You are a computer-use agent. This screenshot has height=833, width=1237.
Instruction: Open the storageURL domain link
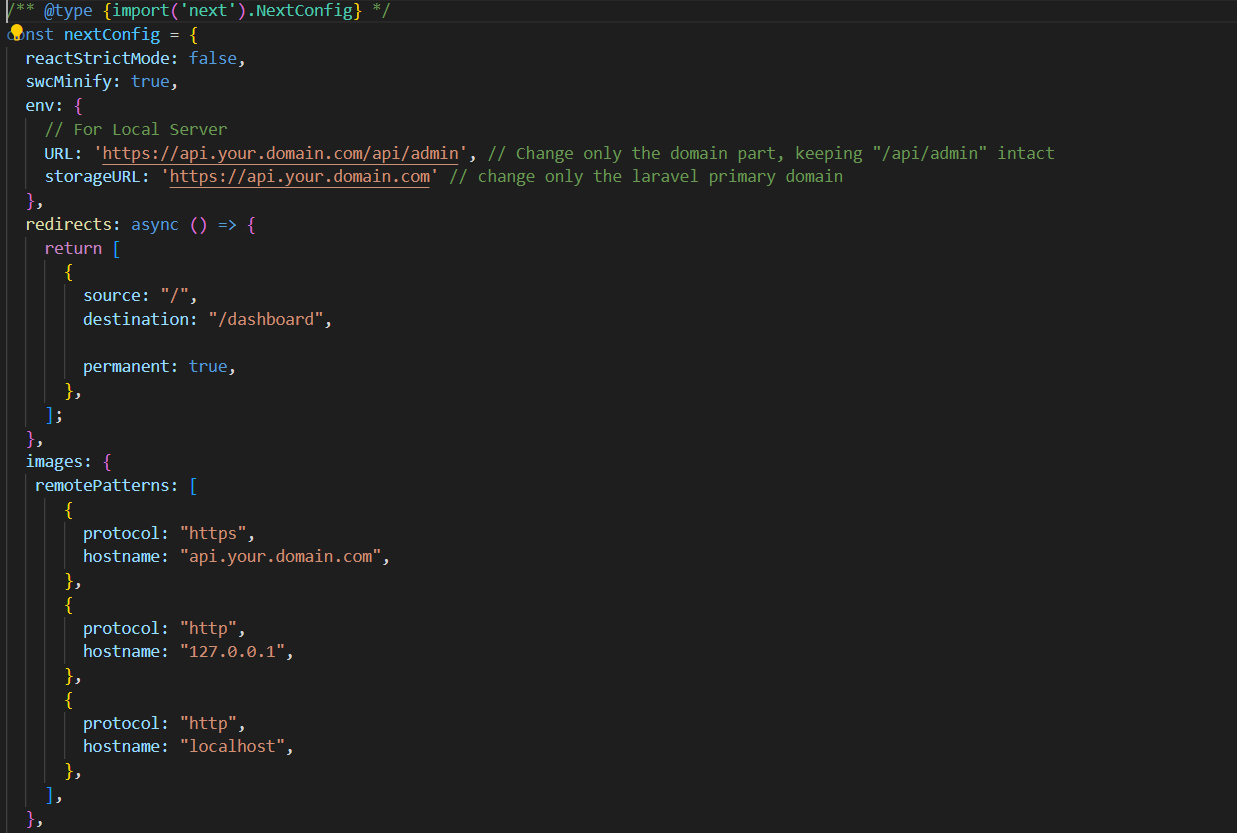(300, 177)
